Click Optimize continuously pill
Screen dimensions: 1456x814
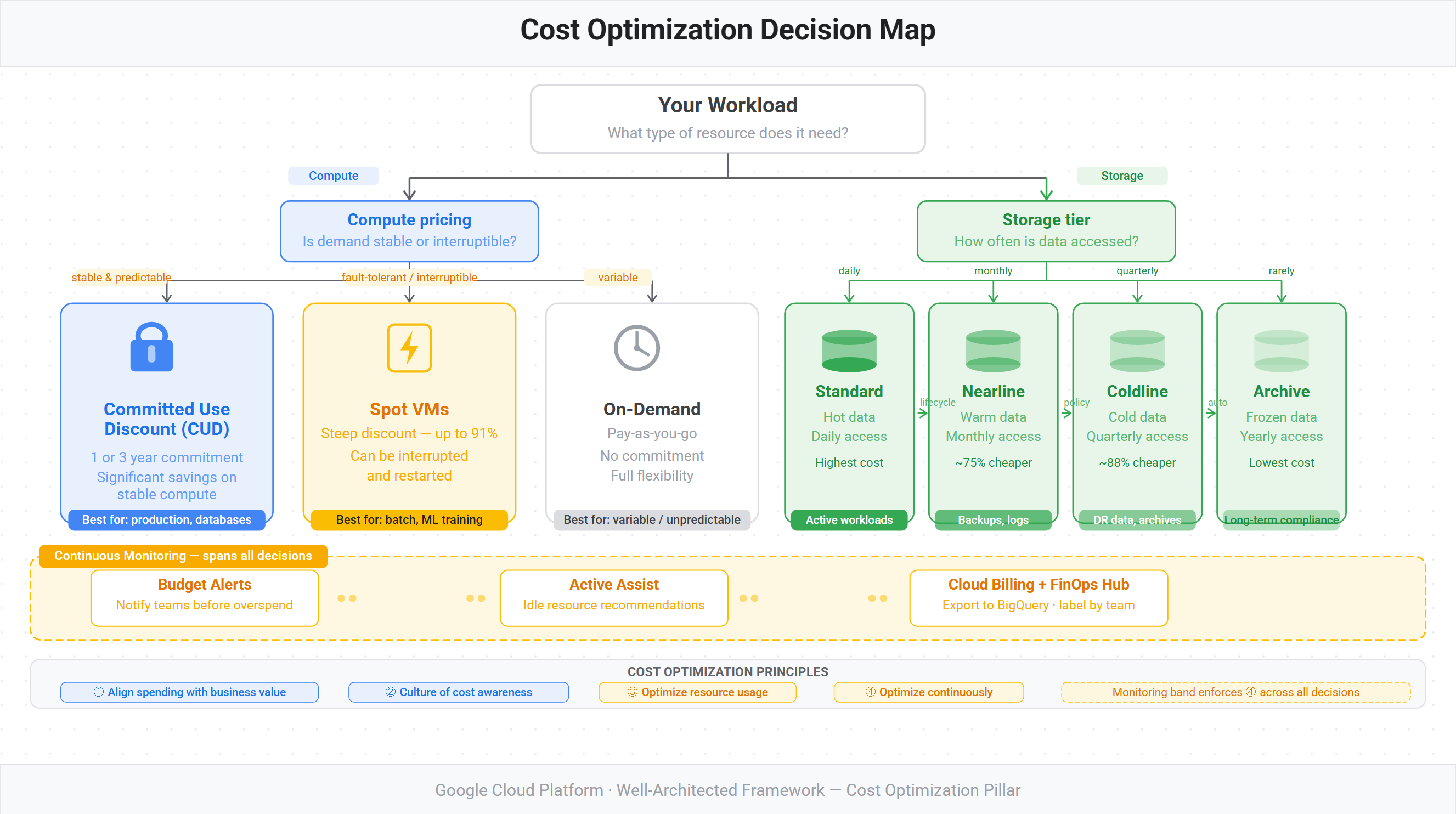pyautogui.click(x=929, y=692)
